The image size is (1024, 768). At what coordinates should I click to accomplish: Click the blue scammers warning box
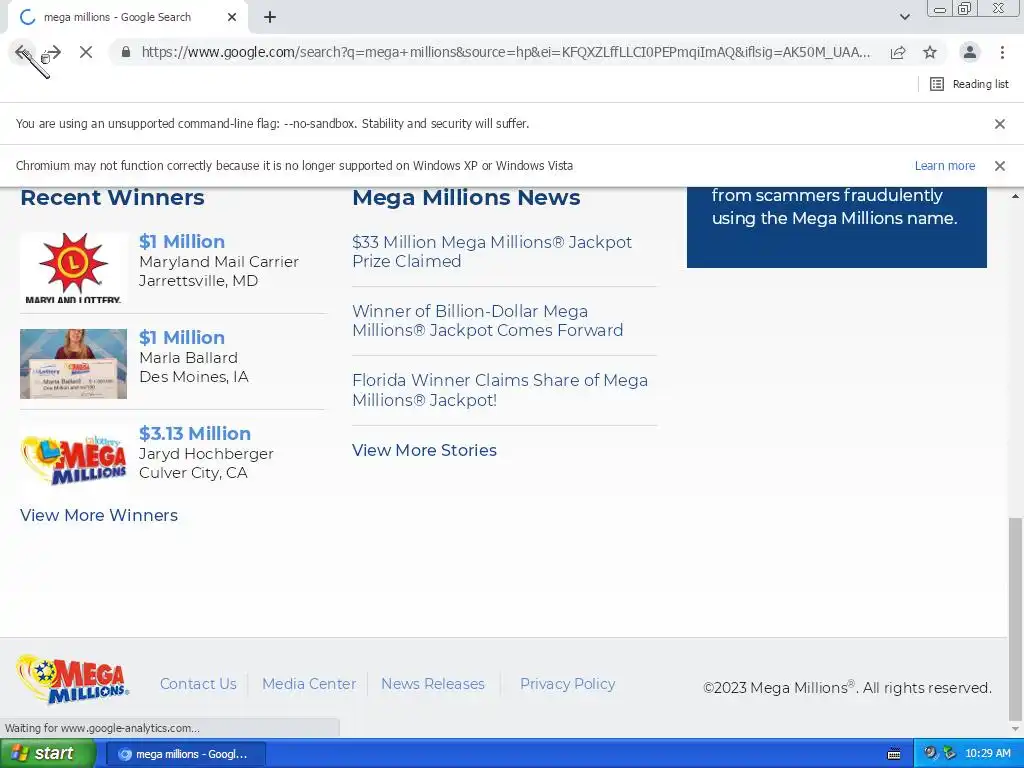(837, 227)
